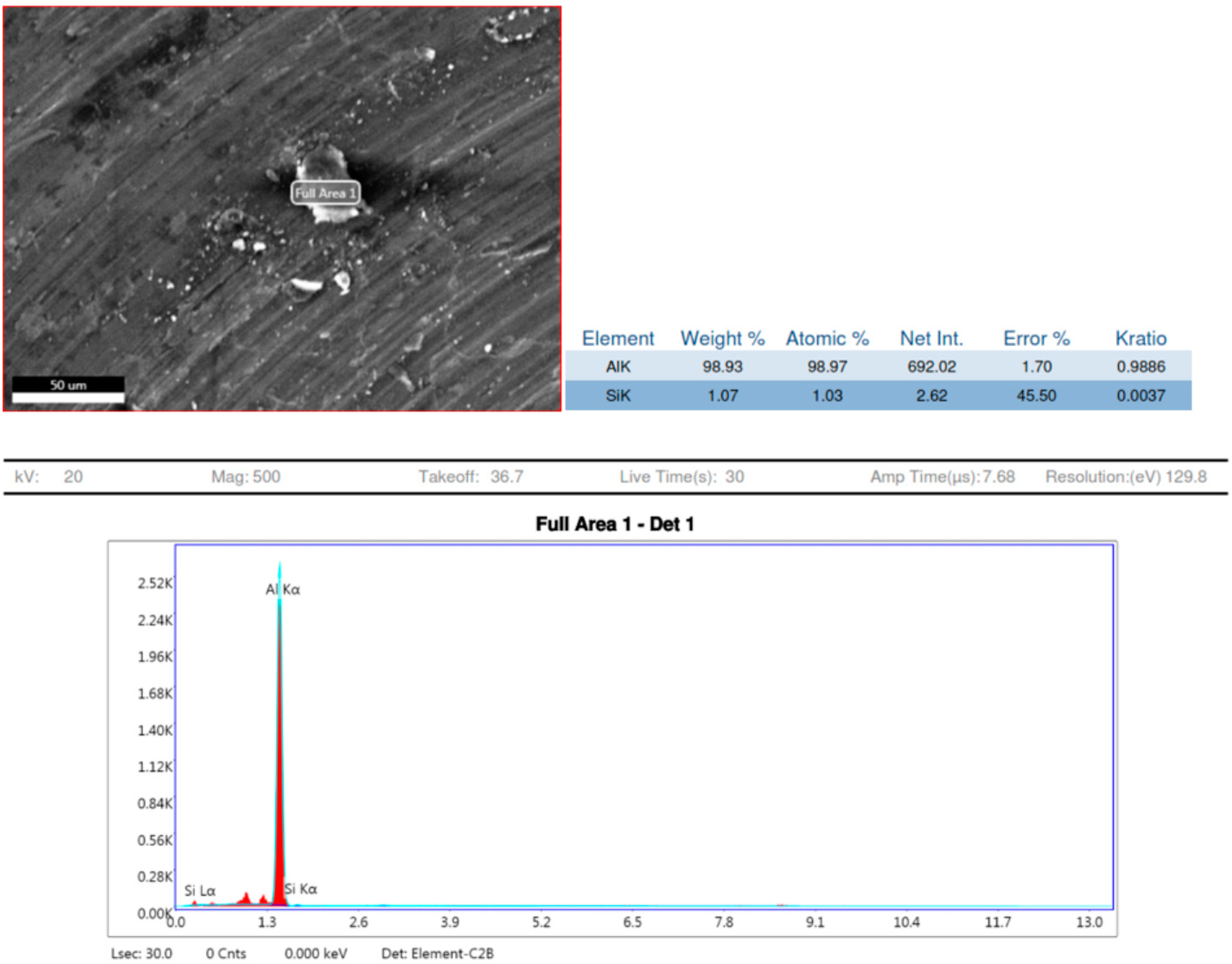Click the 50 um scale bar

(x=68, y=390)
